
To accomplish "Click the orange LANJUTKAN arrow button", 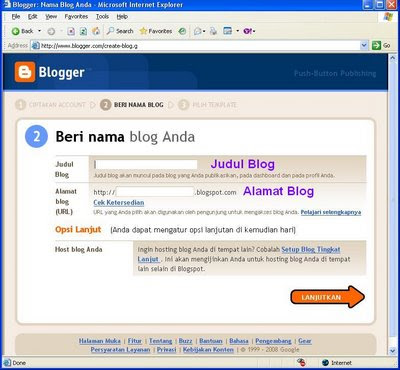I will click(328, 297).
